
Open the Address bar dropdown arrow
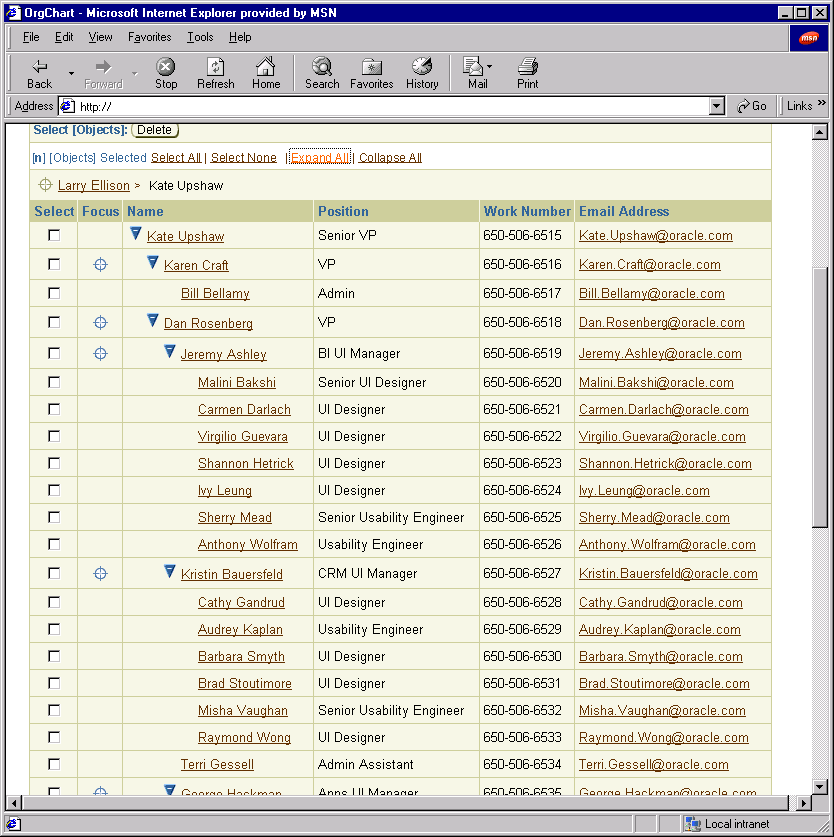[716, 106]
